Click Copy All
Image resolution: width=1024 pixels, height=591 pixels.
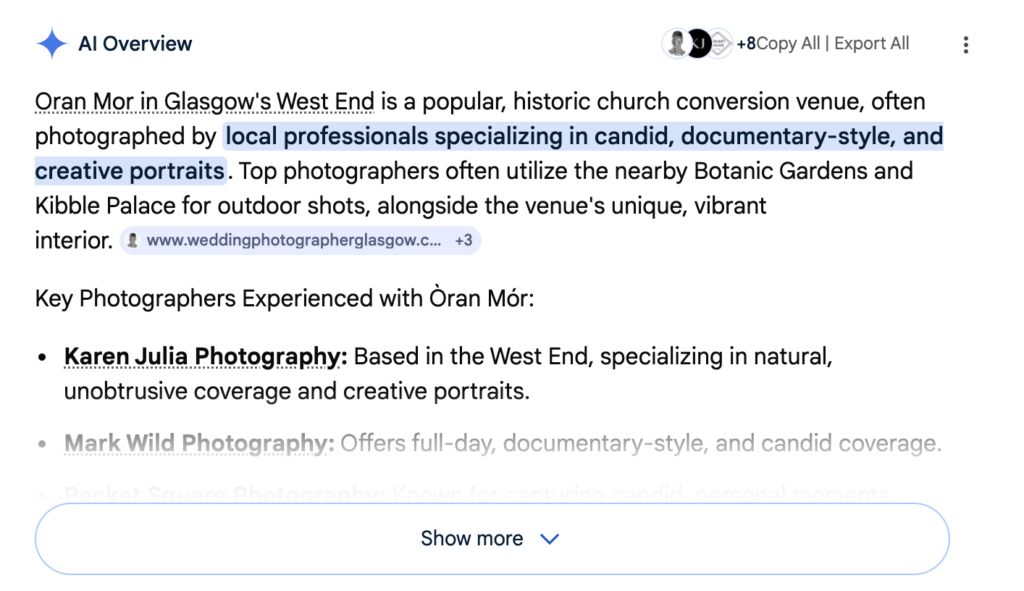coord(789,44)
